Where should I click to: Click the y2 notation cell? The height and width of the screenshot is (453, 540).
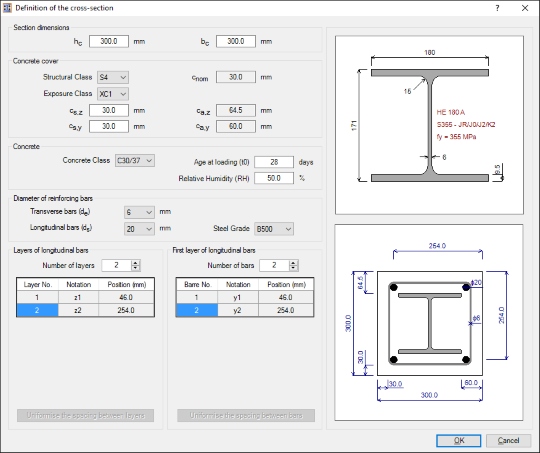[x=238, y=310]
